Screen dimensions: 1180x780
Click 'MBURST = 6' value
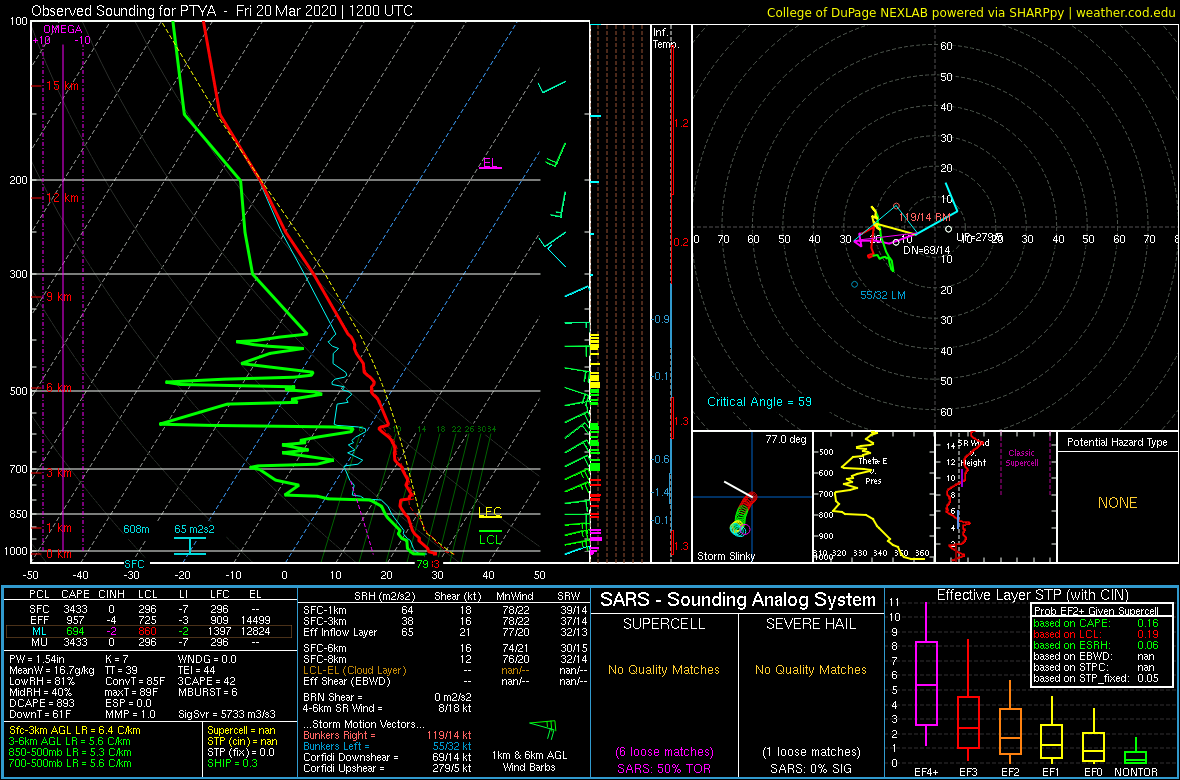click(208, 693)
